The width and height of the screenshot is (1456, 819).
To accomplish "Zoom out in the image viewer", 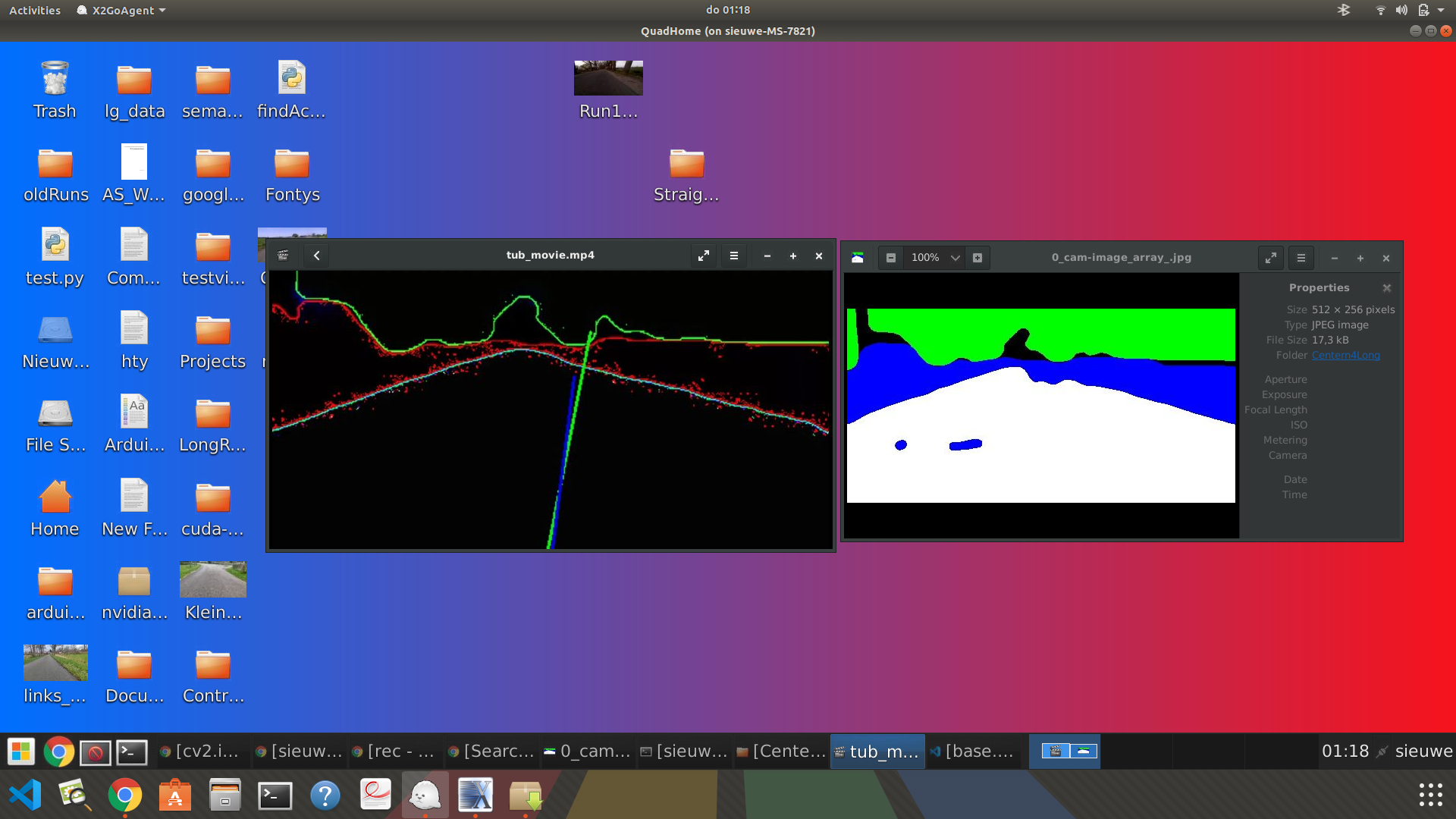I will pyautogui.click(x=890, y=257).
